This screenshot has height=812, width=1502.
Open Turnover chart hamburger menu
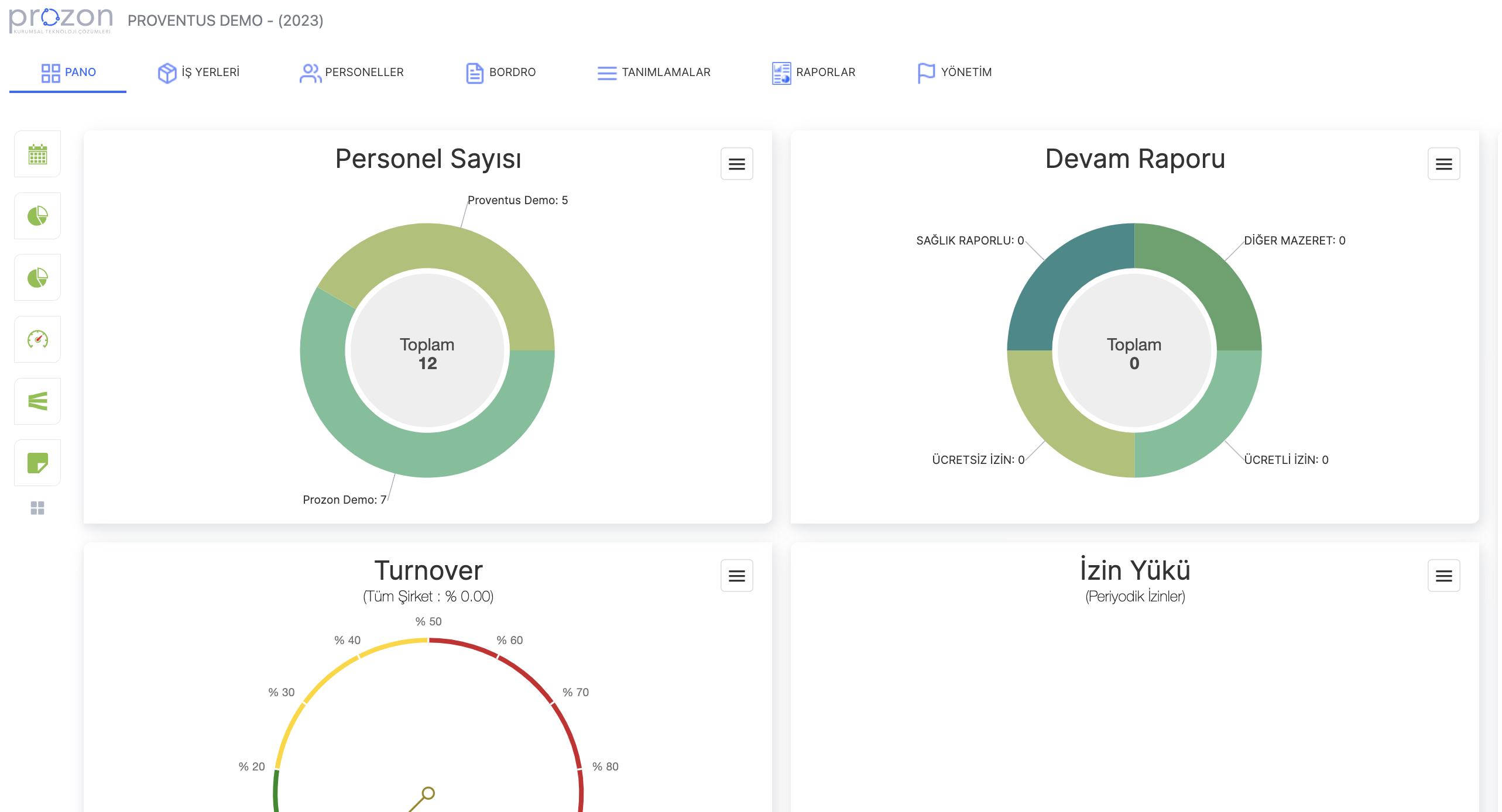point(736,576)
